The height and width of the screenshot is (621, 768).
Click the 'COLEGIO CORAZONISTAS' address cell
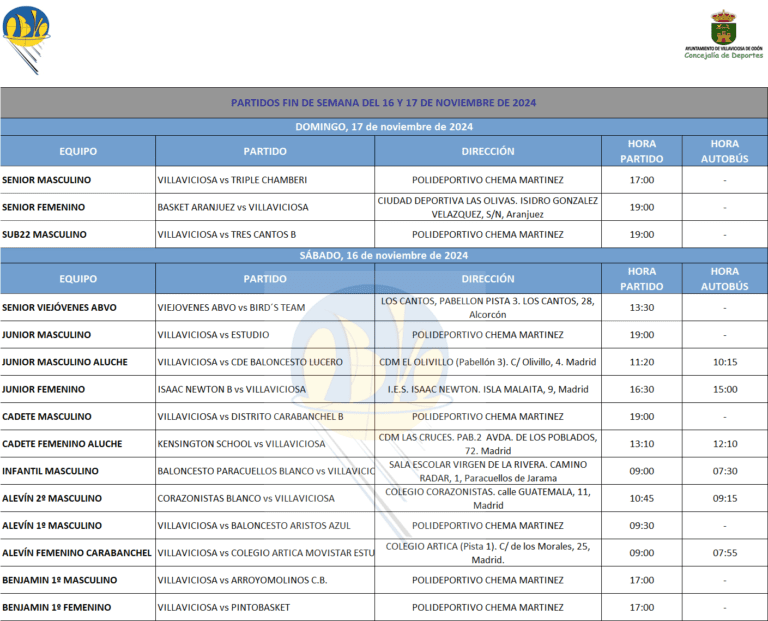(488, 499)
